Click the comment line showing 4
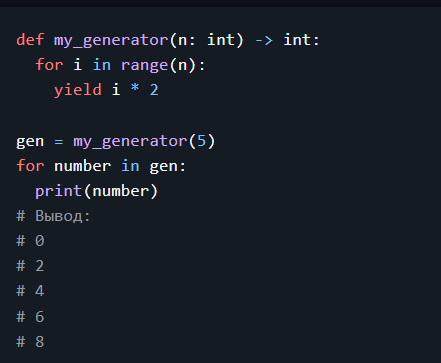441x363 pixels. pyautogui.click(x=30, y=291)
